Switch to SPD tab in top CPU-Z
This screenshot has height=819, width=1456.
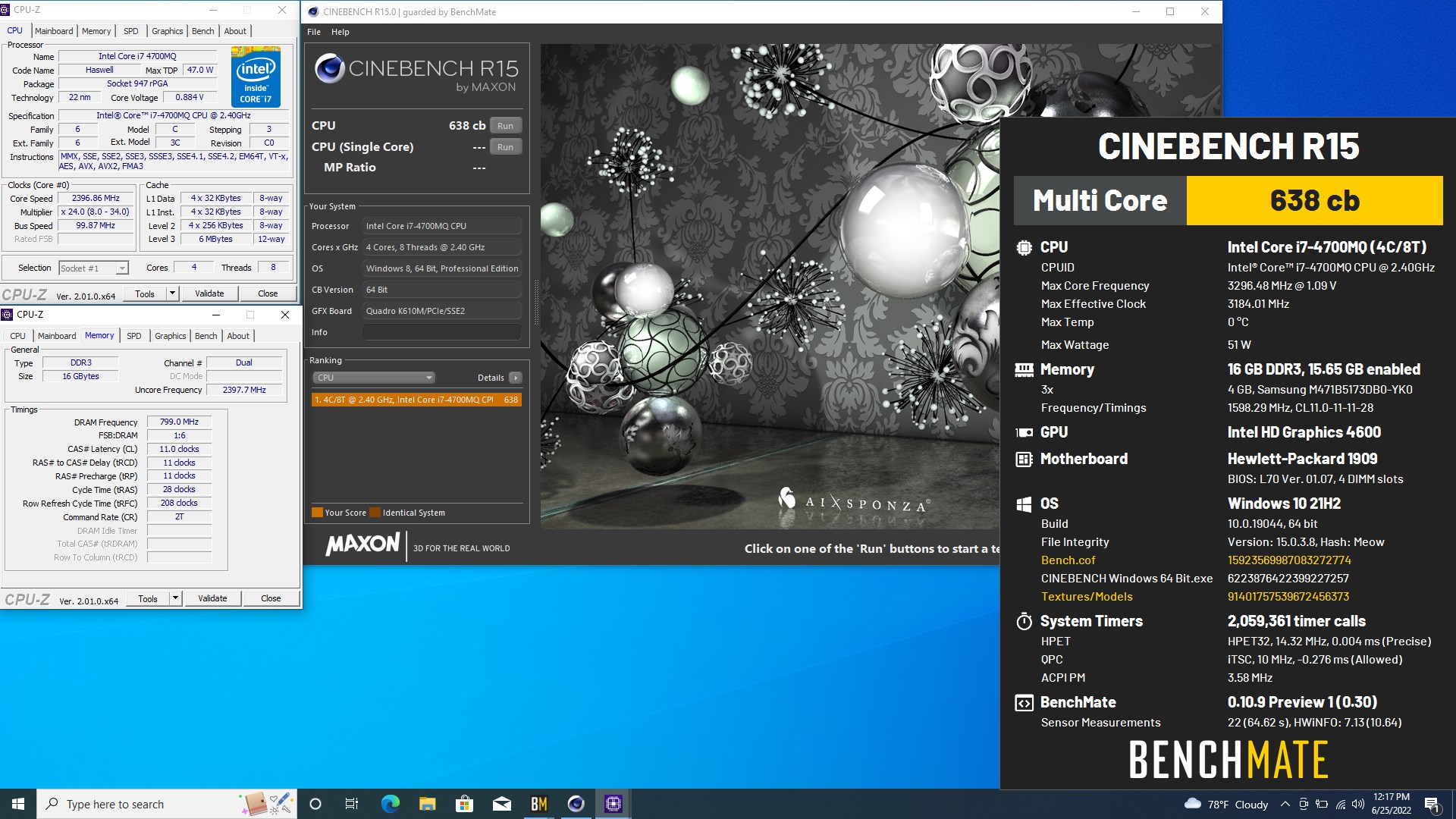coord(131,31)
